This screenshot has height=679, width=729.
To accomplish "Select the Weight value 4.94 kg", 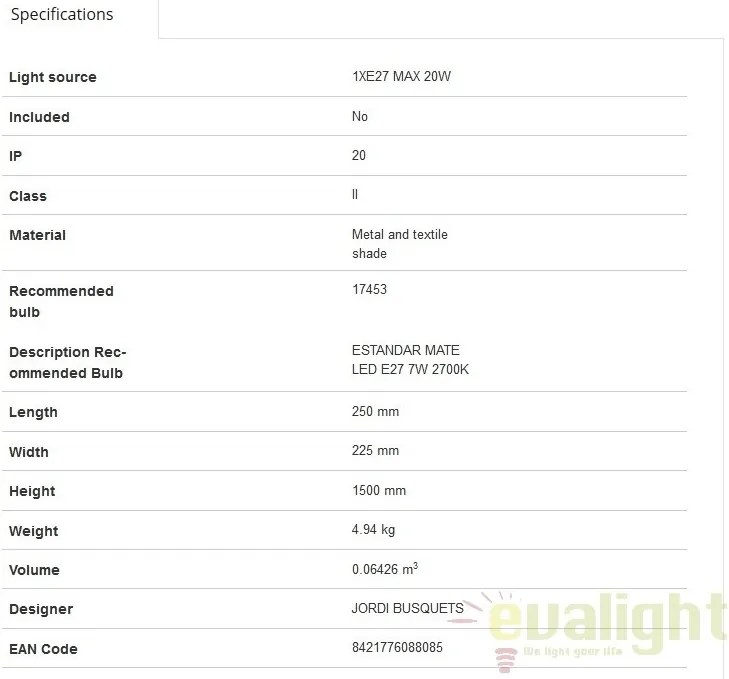I will (x=373, y=529).
